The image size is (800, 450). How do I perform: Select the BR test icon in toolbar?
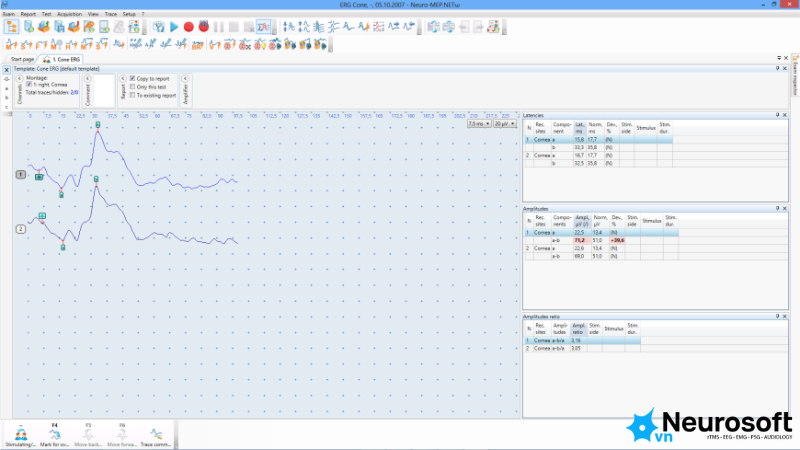(197, 45)
